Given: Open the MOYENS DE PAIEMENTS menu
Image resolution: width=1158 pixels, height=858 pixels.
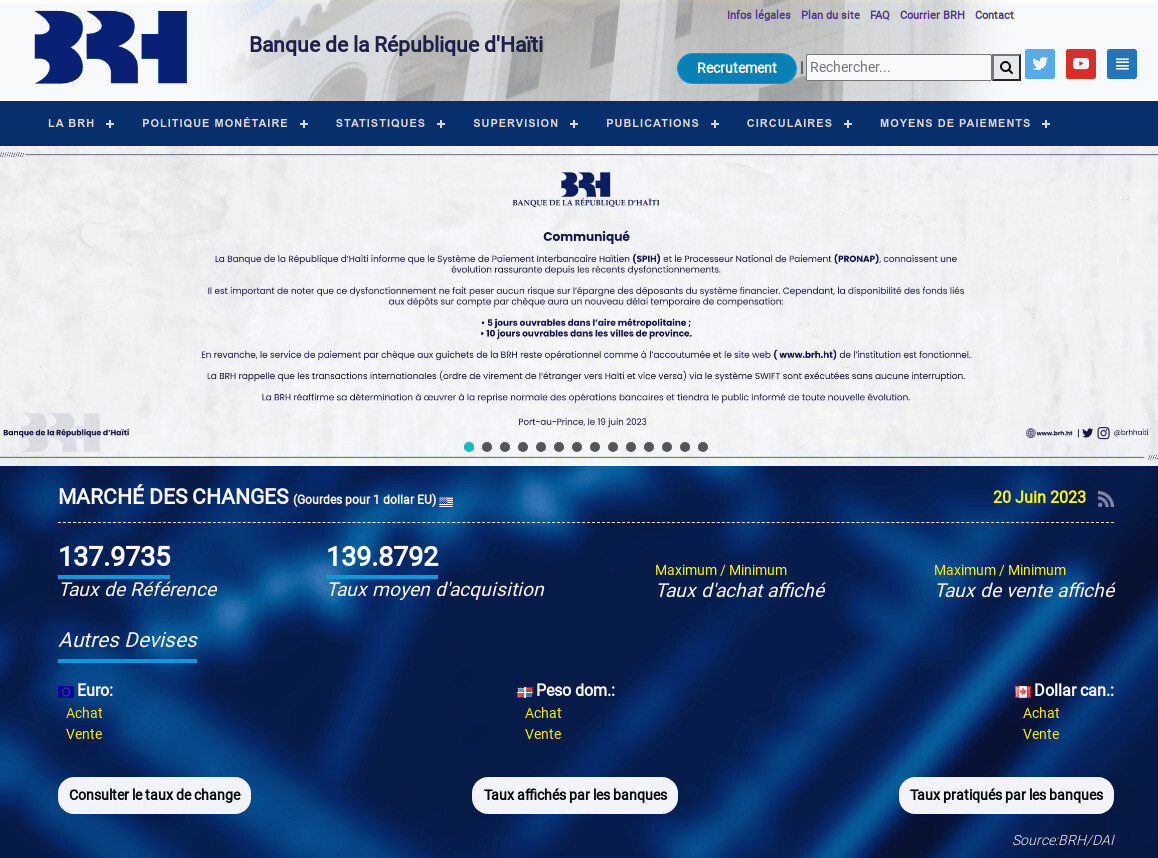Looking at the screenshot, I should coord(955,123).
